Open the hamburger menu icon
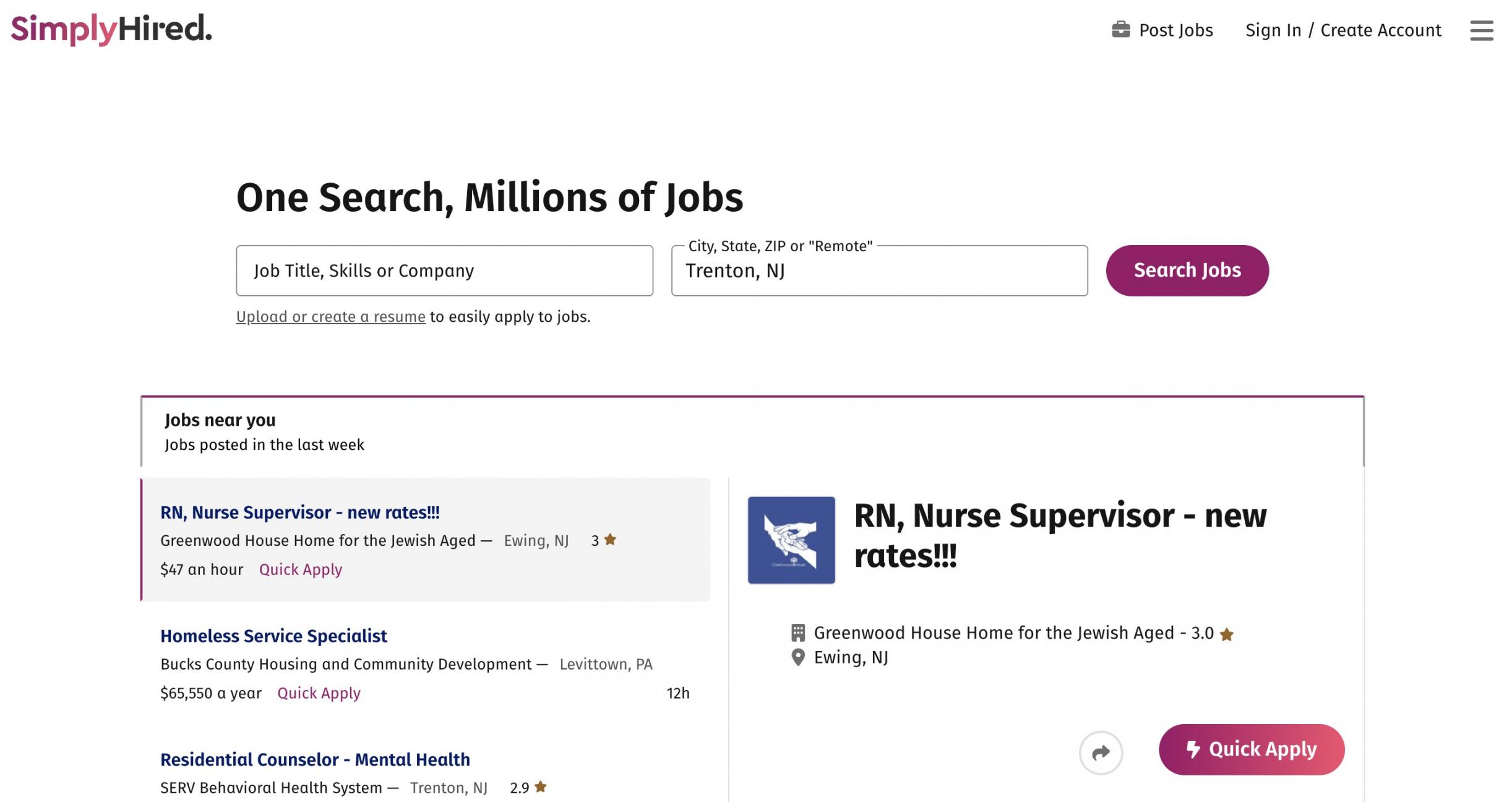 pyautogui.click(x=1481, y=30)
